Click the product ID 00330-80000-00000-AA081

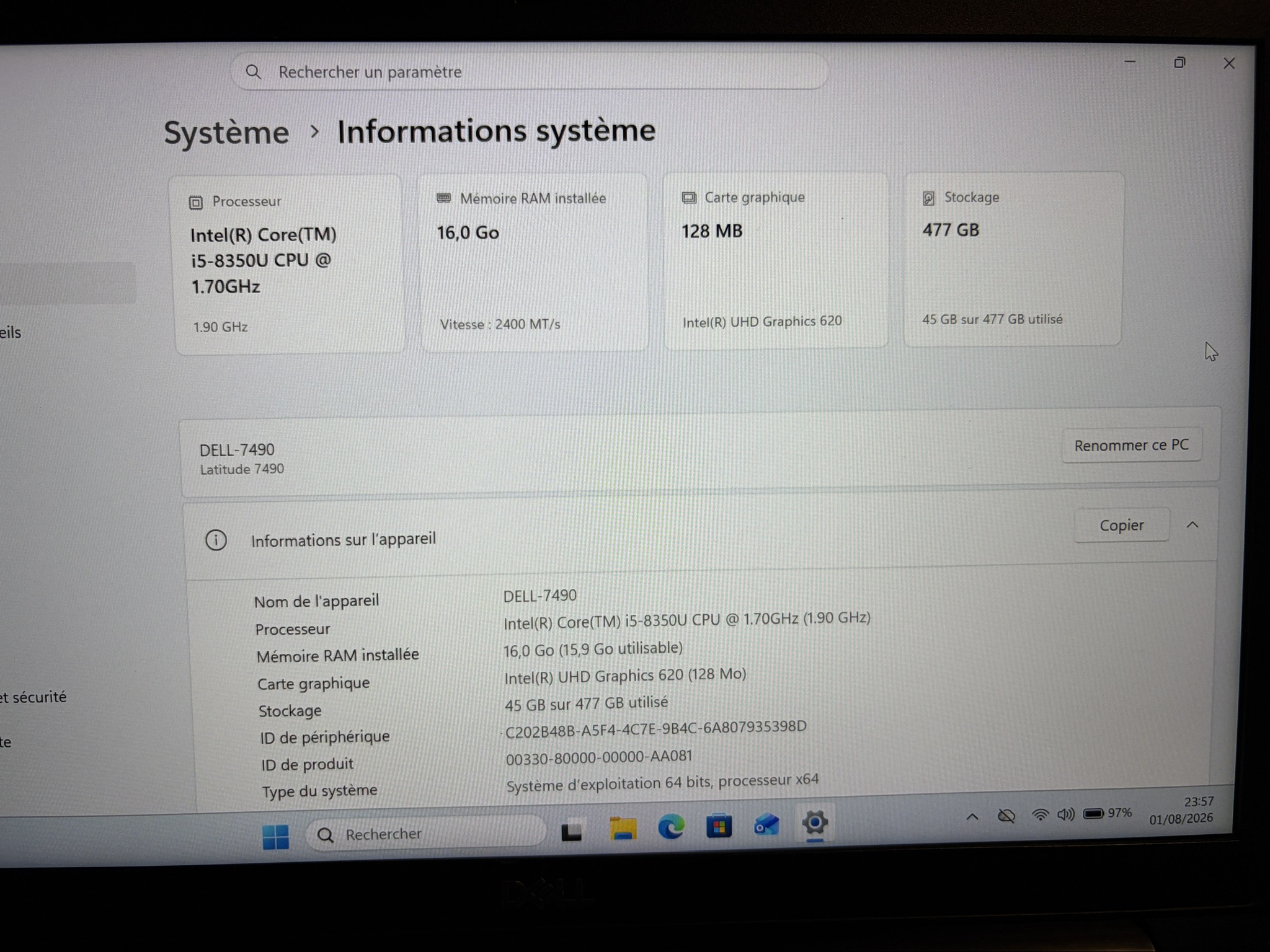click(x=598, y=757)
